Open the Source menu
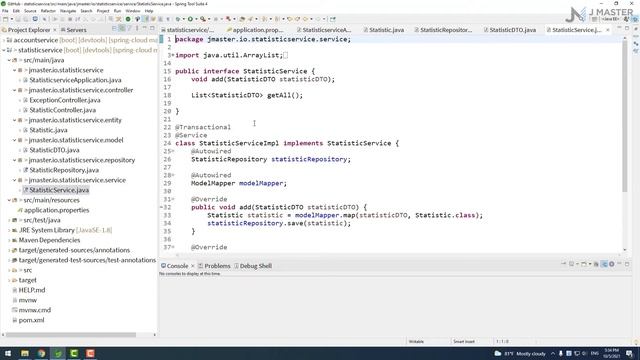Image resolution: width=640 pixels, height=360 pixels. (x=30, y=11)
